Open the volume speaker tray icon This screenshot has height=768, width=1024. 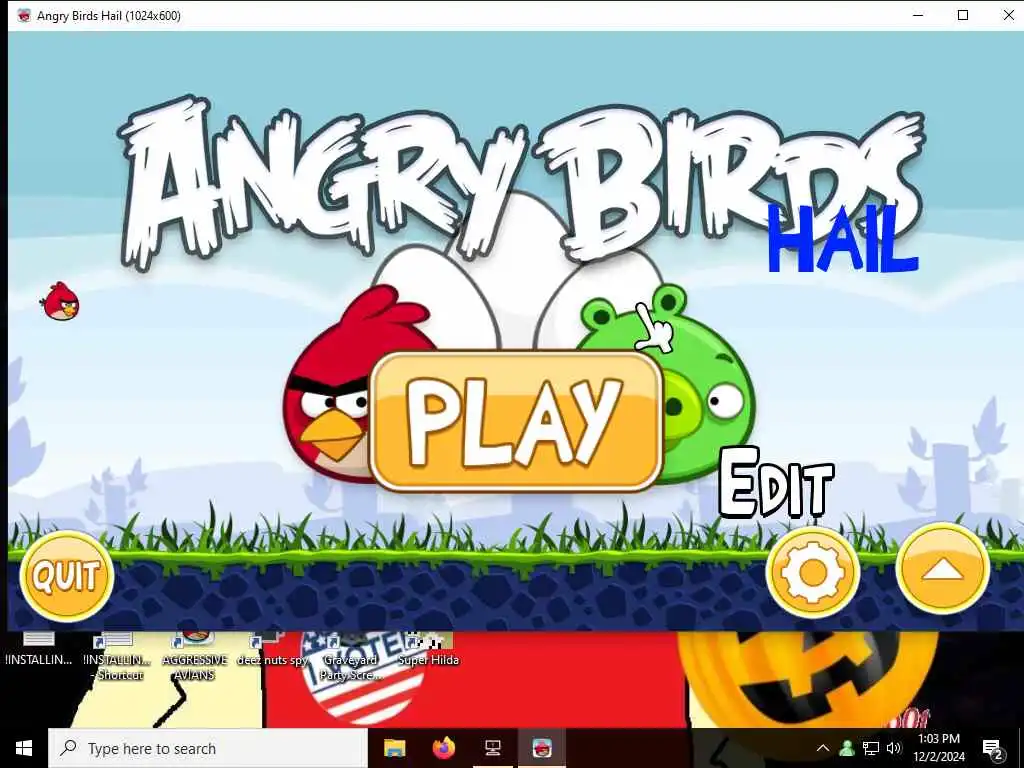click(x=894, y=748)
